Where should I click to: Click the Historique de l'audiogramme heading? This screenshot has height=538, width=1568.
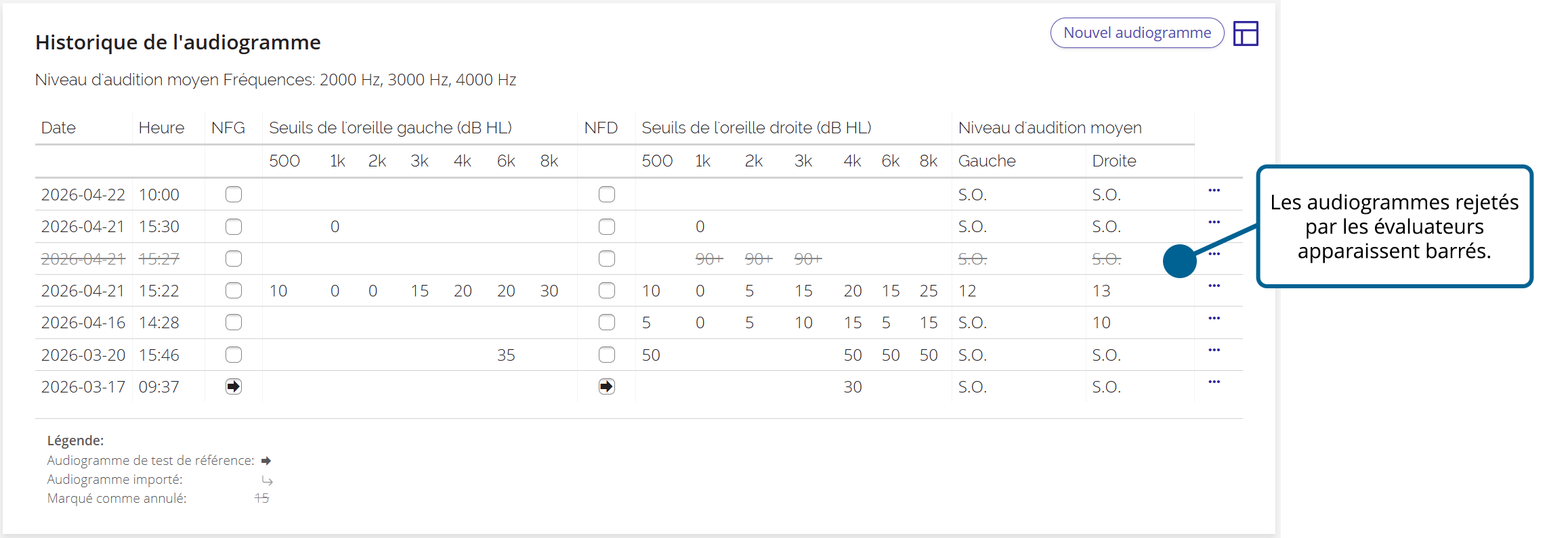[178, 43]
